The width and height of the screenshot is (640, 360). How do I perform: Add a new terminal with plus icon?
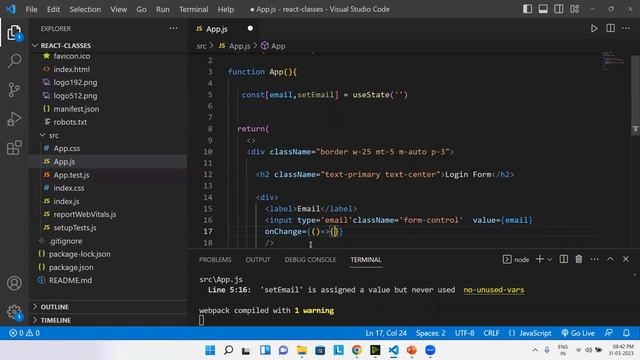coord(540,259)
